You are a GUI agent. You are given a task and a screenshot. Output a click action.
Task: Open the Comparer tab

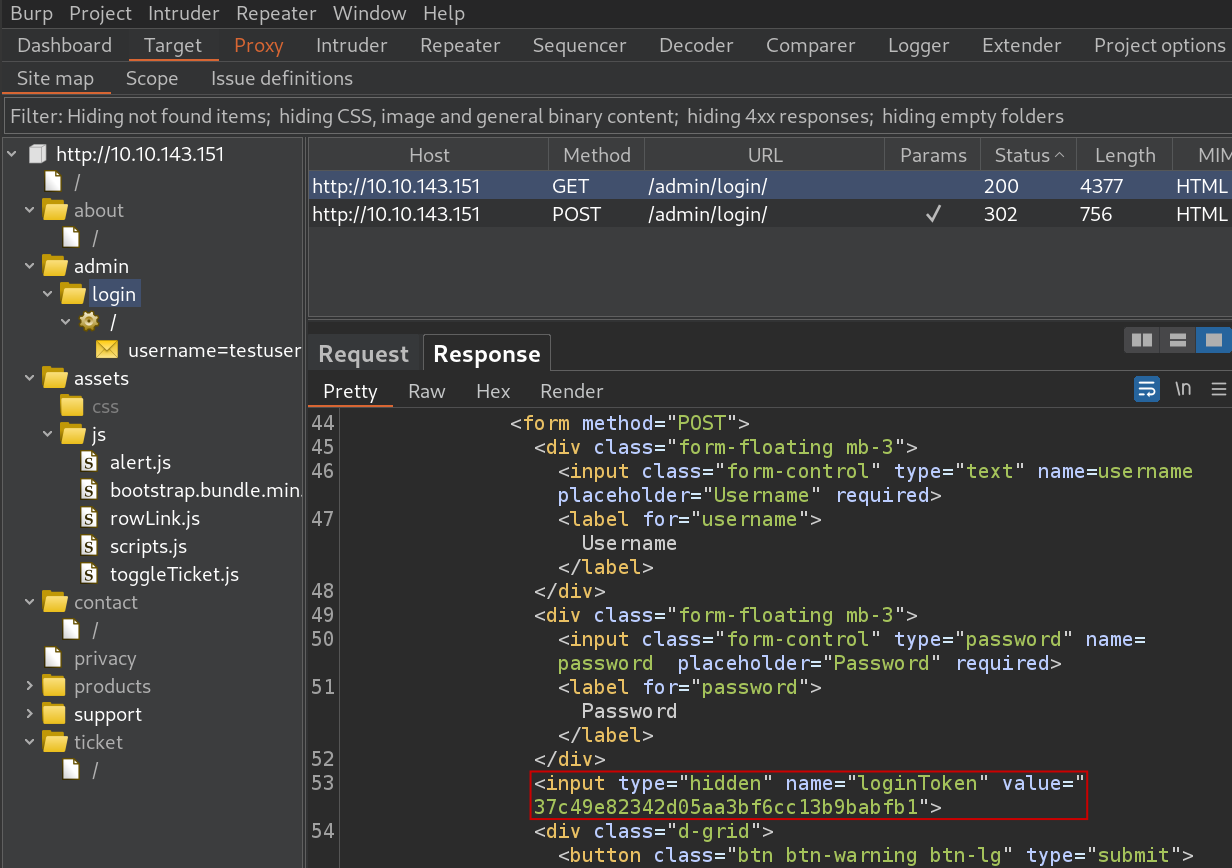[811, 45]
